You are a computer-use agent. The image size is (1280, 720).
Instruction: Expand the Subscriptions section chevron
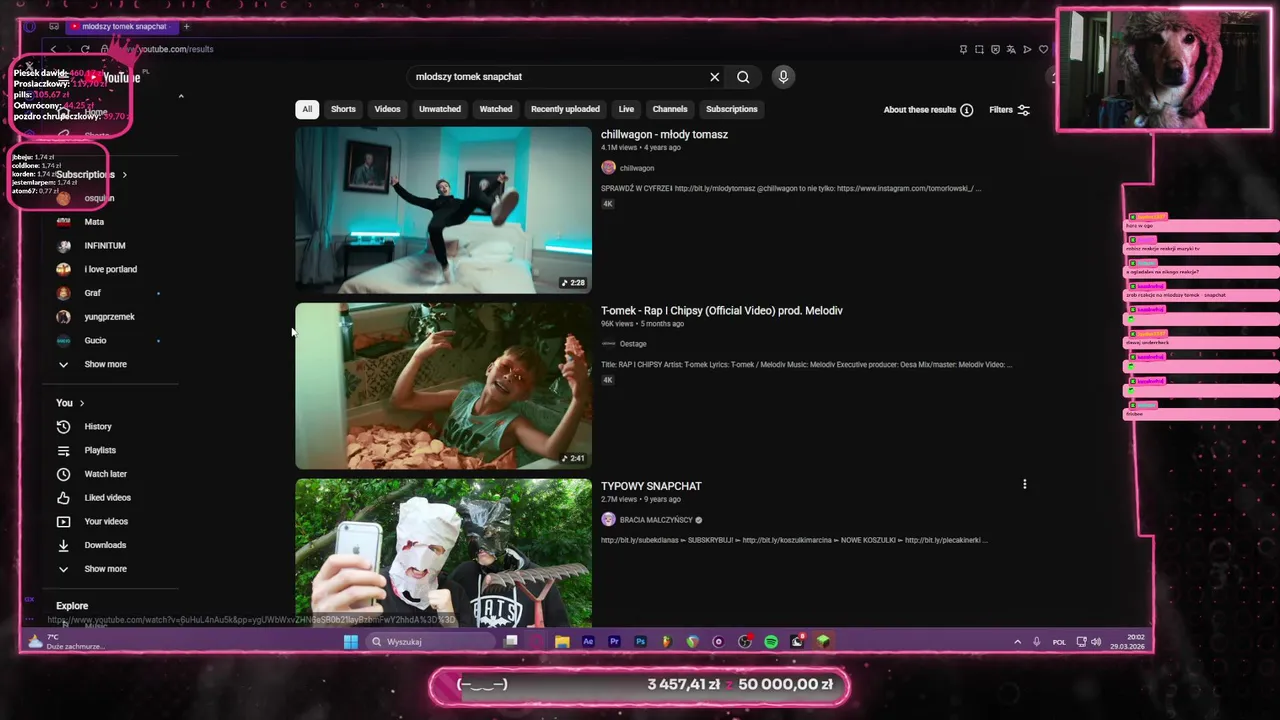pyautogui.click(x=124, y=175)
